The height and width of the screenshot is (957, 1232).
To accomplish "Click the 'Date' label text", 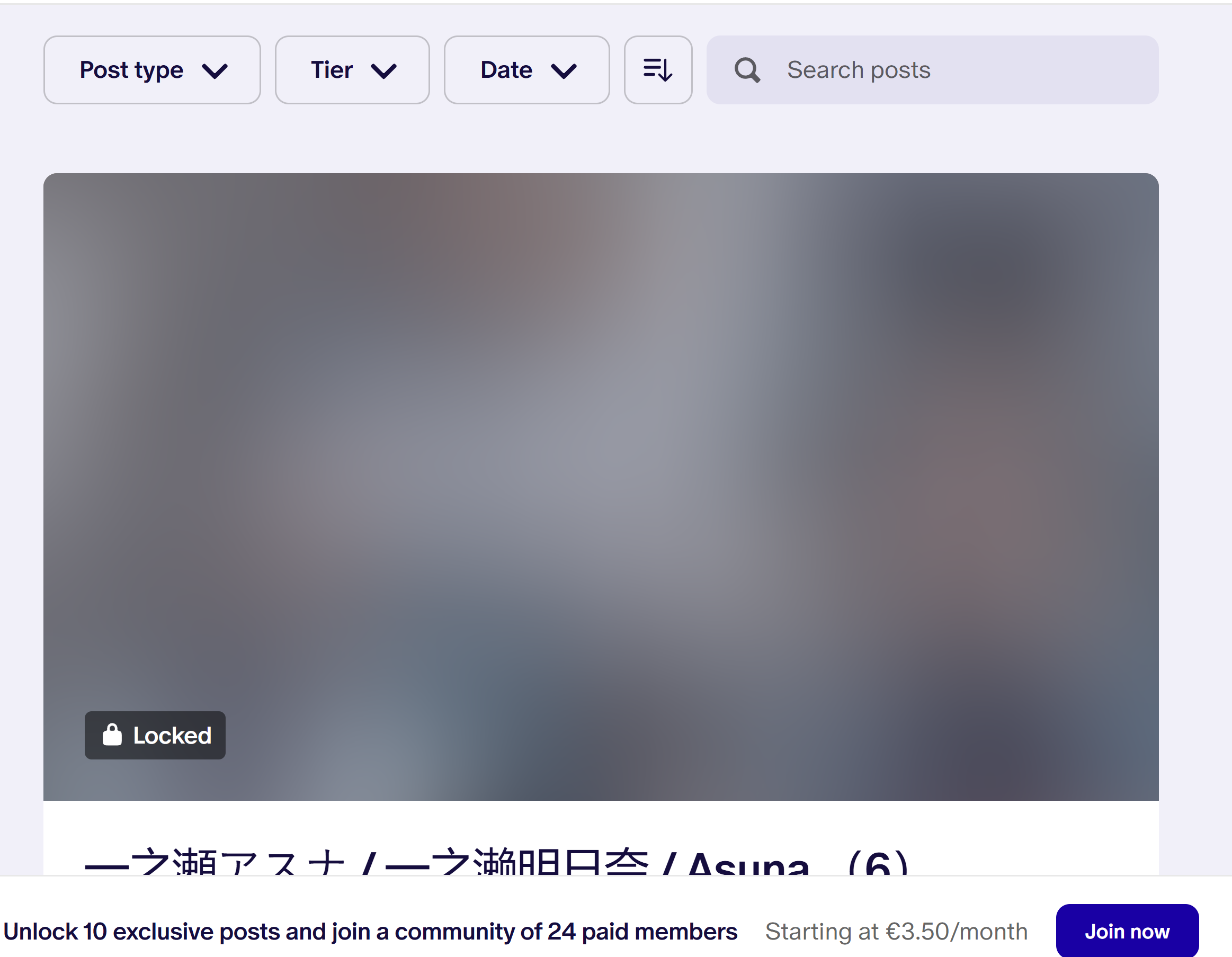I will 506,70.
